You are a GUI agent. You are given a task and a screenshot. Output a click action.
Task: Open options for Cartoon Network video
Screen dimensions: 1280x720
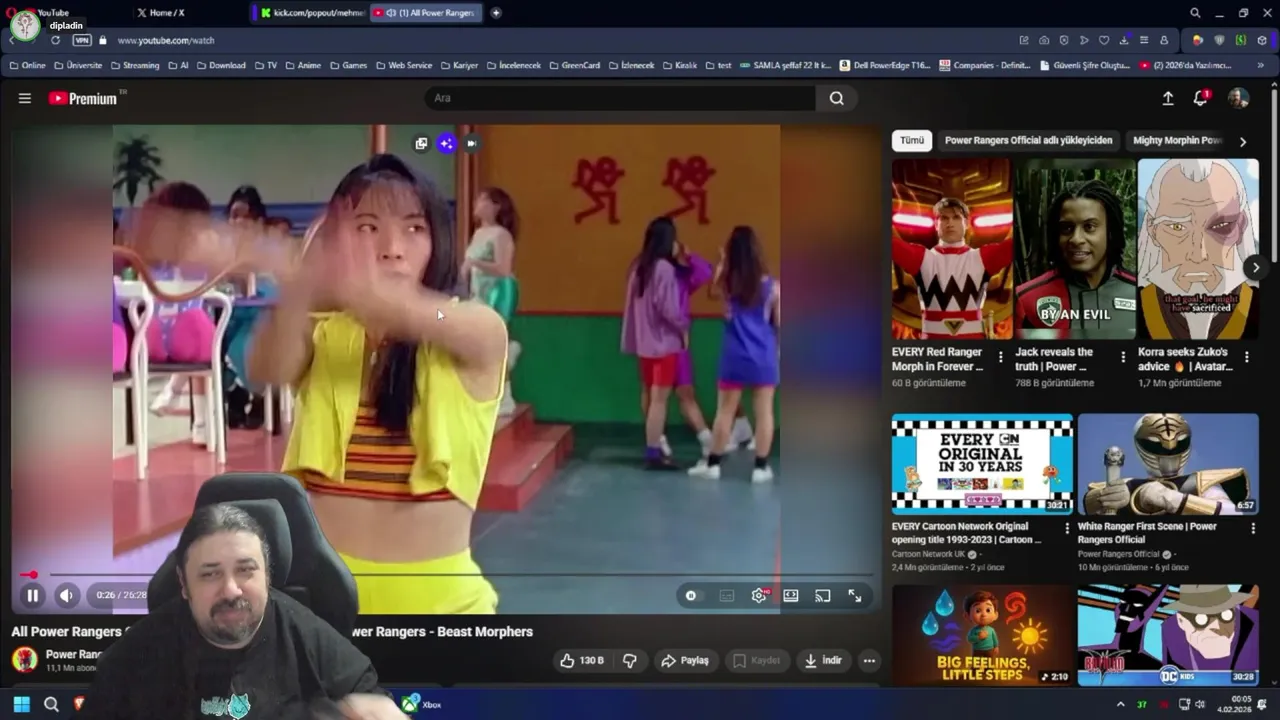point(1066,528)
